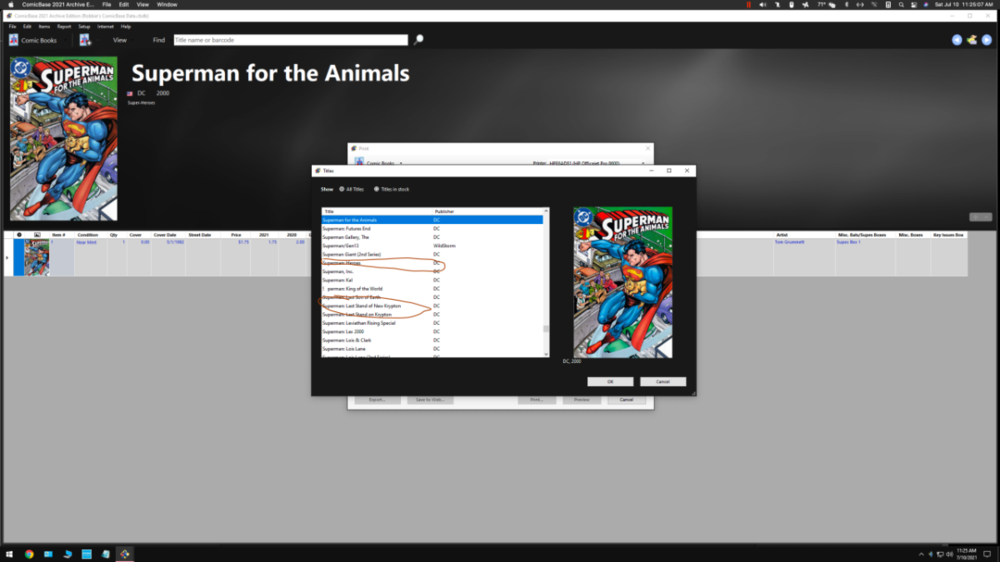Open the Printer dropdown in Print dialog
Viewport: 1000px width, 562px height.
point(643,163)
